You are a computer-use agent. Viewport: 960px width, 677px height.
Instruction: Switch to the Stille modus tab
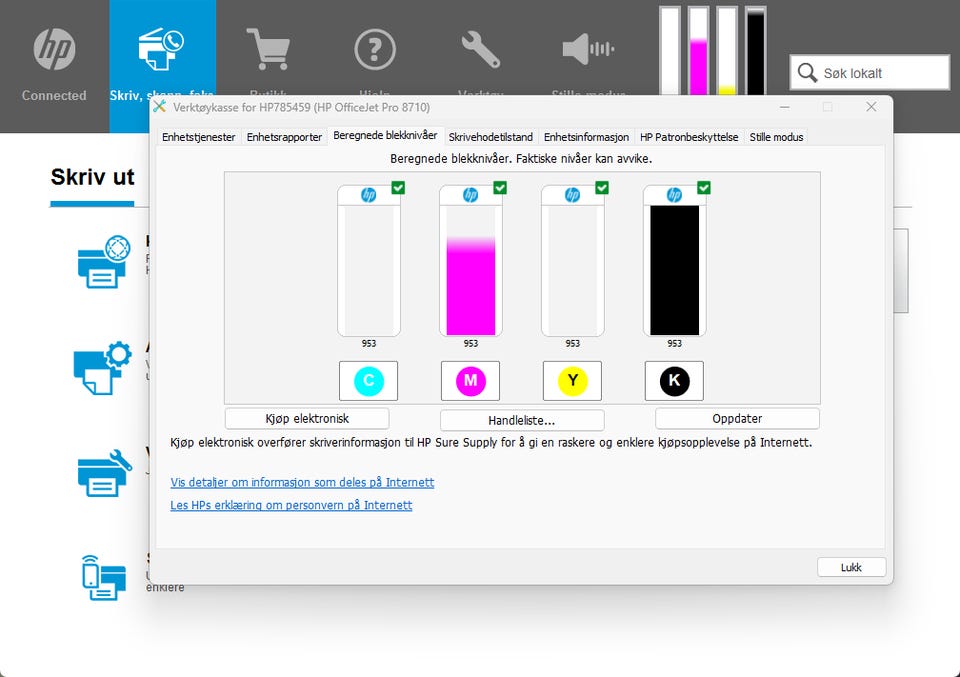click(x=776, y=137)
